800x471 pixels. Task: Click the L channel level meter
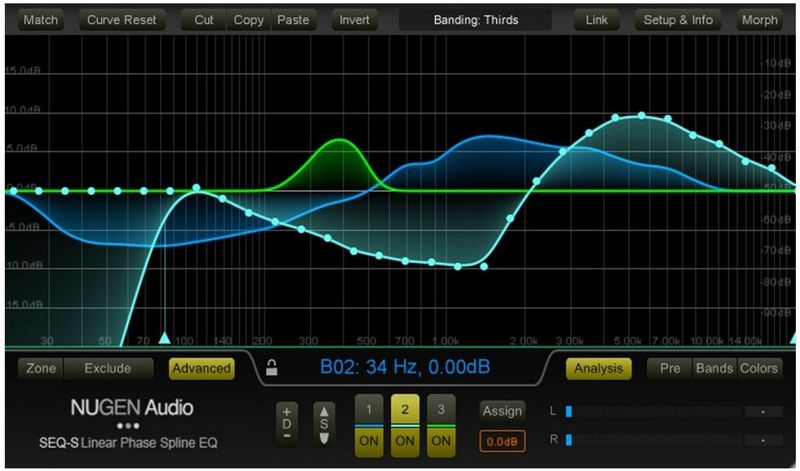655,411
